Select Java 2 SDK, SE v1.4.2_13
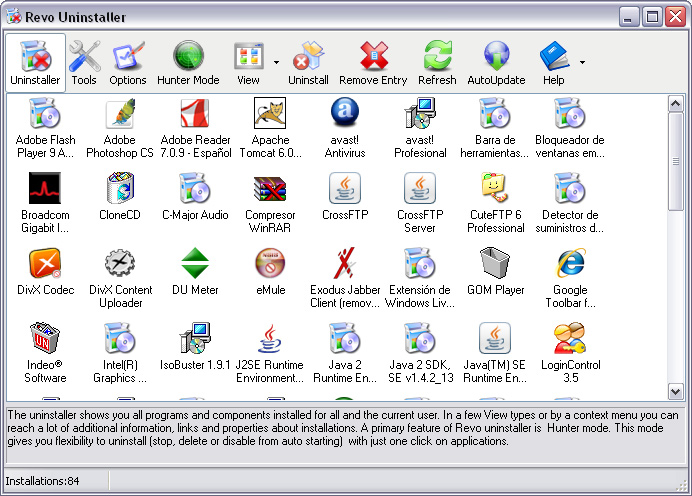The width and height of the screenshot is (692, 496). point(420,353)
